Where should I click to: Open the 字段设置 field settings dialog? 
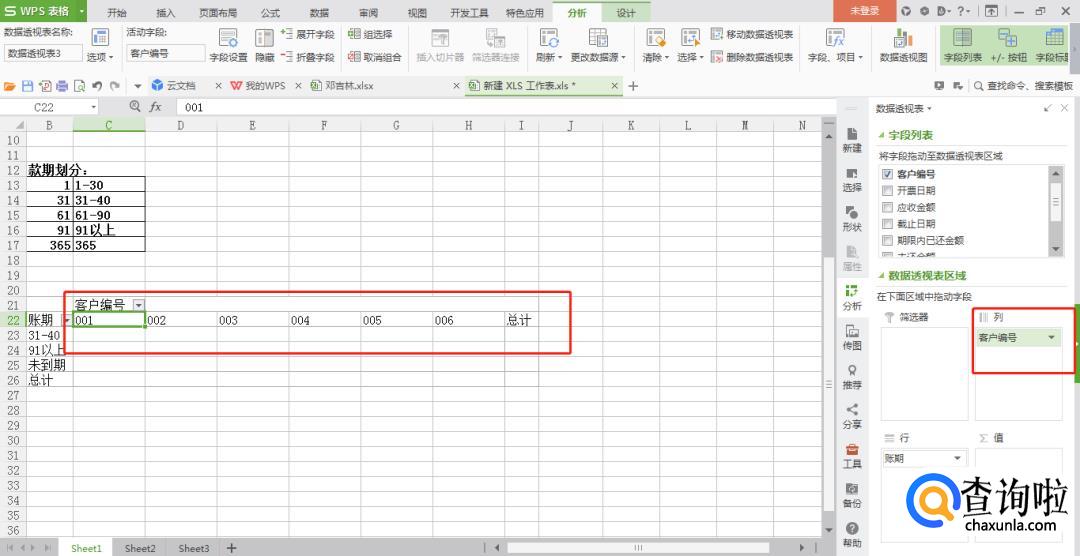(x=228, y=45)
